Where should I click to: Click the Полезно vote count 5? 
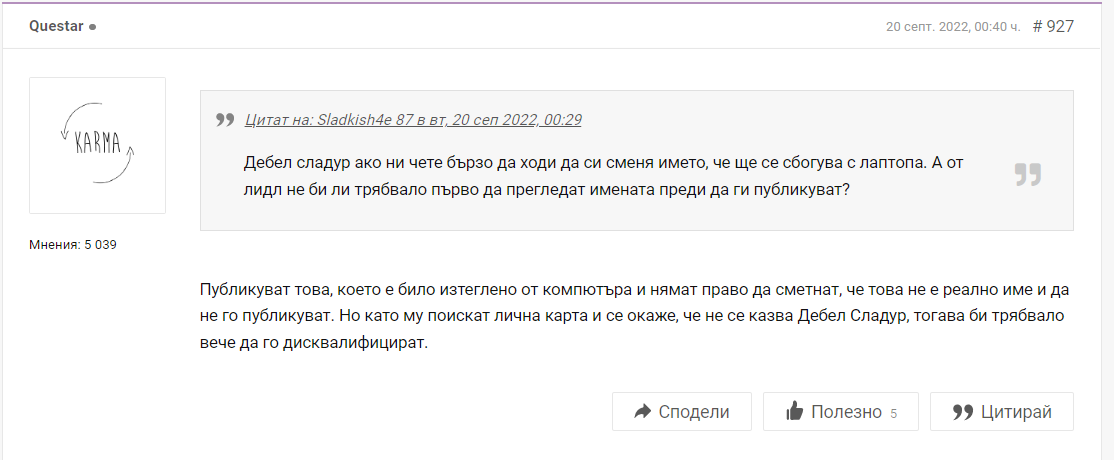click(x=893, y=413)
